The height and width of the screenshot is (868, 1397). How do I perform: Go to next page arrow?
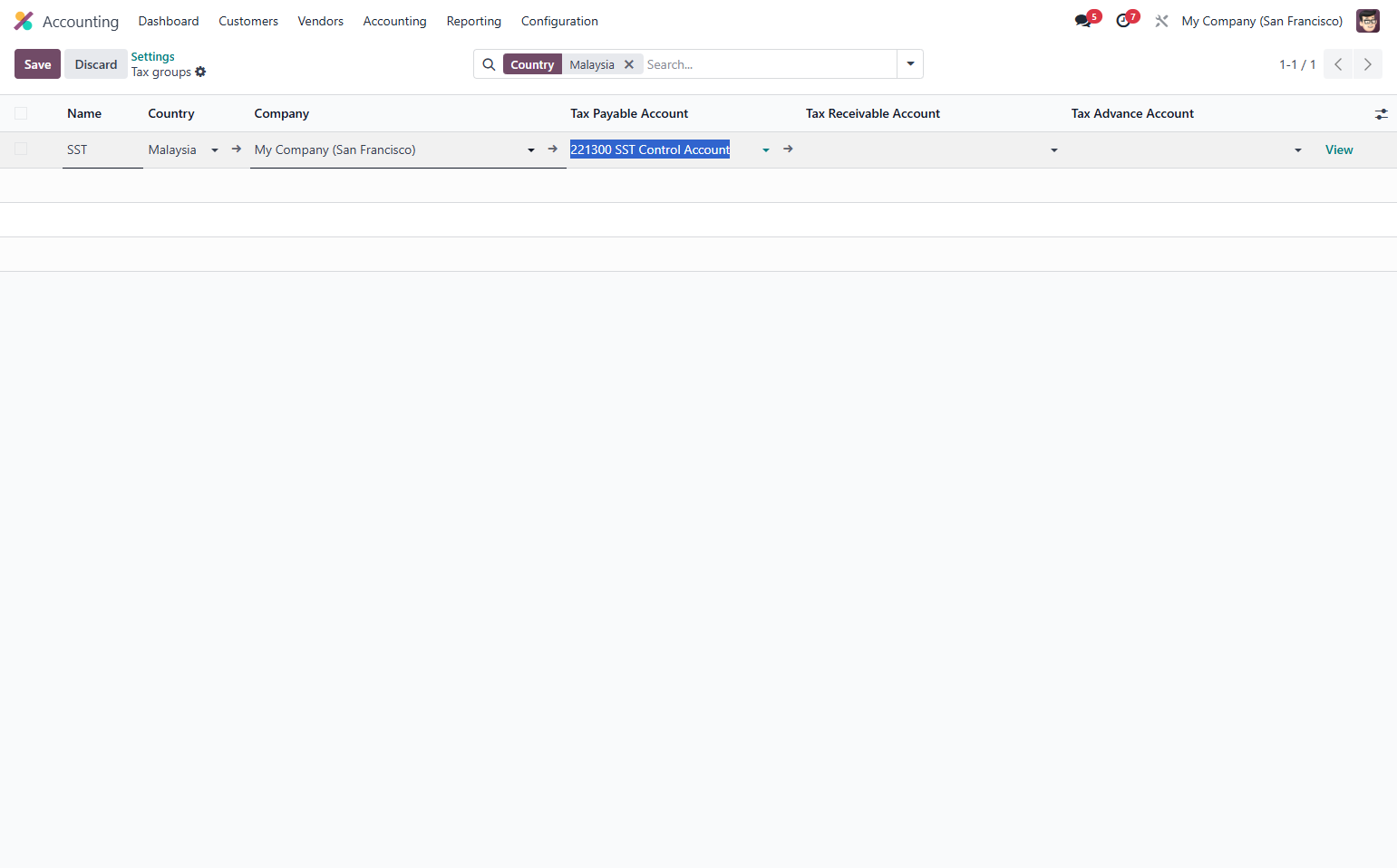click(x=1368, y=64)
